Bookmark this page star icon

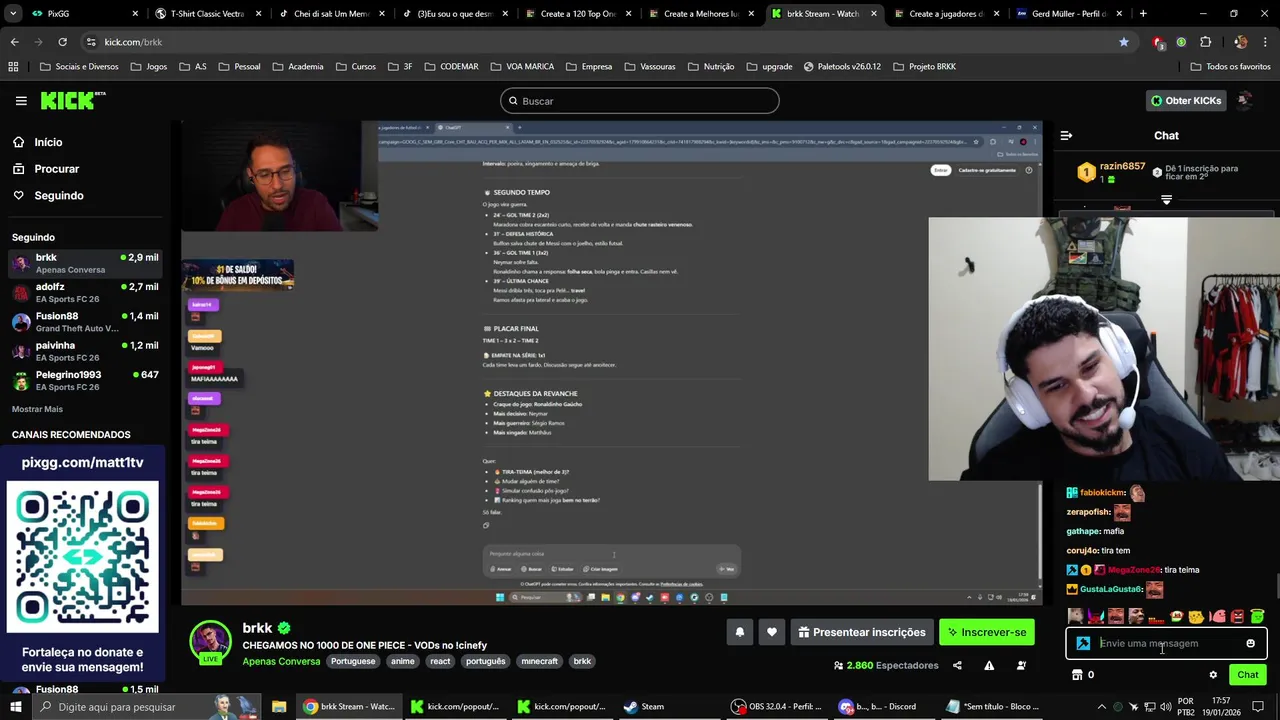1124,42
